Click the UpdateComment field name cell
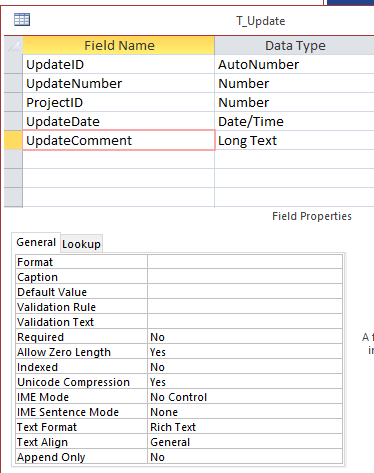374x473 pixels. tap(119, 140)
